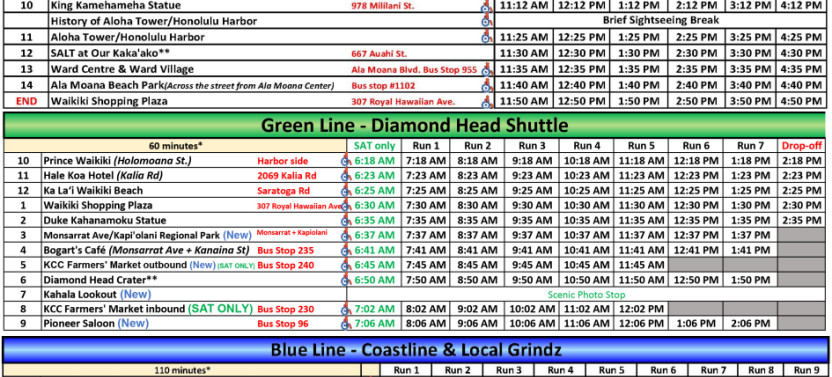Click wheelchair icon on Ala Moana Beach Park row
This screenshot has width=832, height=377.
(486, 85)
